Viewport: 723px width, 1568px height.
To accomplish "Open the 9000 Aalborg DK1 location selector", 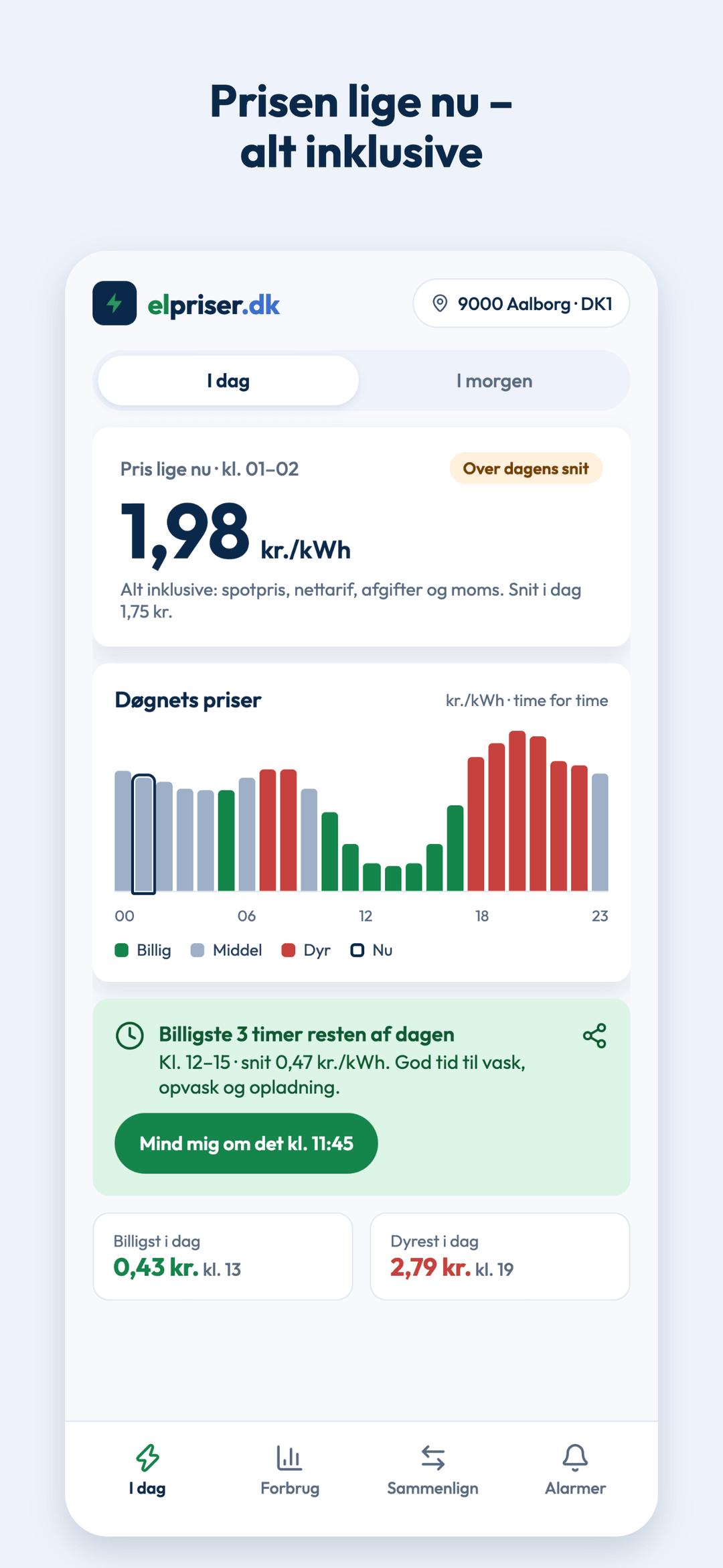I will [521, 303].
